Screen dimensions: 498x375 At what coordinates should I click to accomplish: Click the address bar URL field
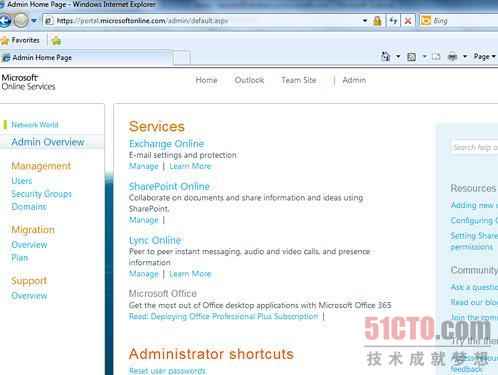click(x=202, y=21)
